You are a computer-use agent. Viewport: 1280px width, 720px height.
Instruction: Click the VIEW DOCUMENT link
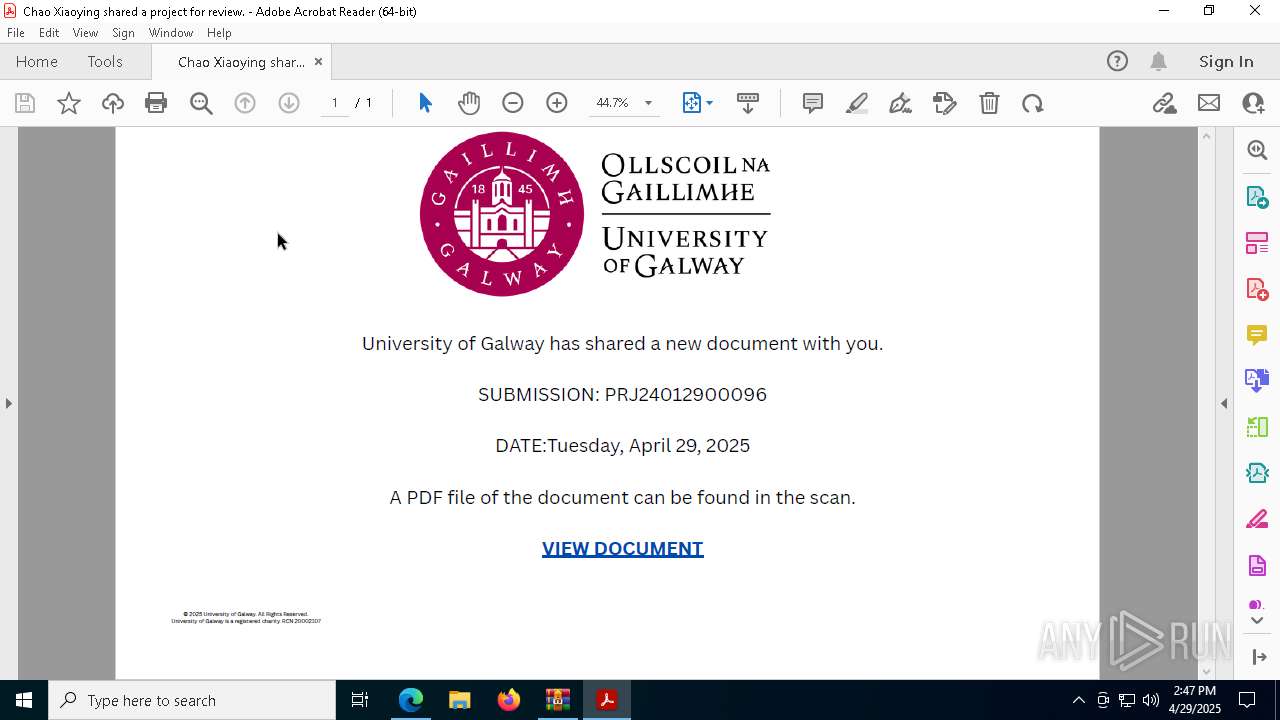click(x=622, y=548)
